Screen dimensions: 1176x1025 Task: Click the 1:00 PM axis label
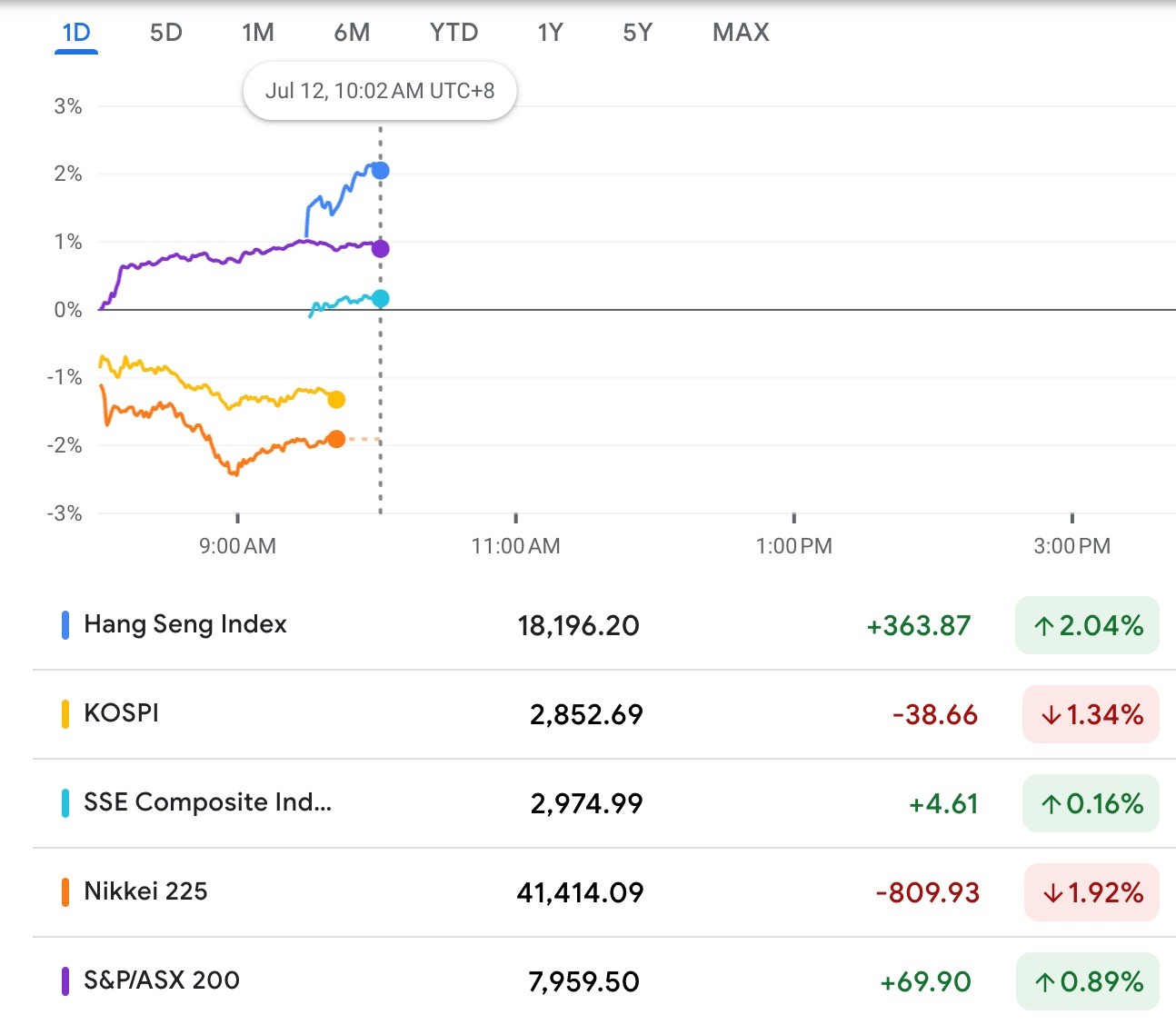[x=794, y=546]
